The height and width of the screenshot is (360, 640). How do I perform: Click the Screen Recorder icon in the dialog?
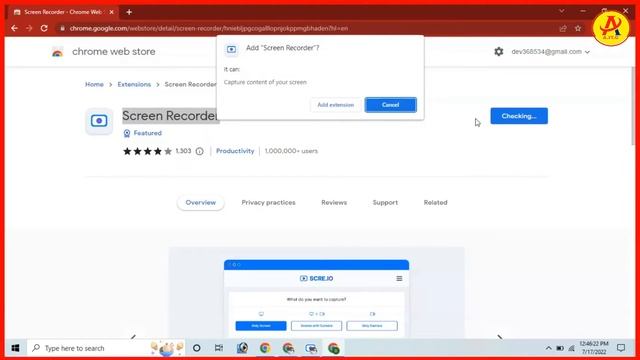pos(231,49)
